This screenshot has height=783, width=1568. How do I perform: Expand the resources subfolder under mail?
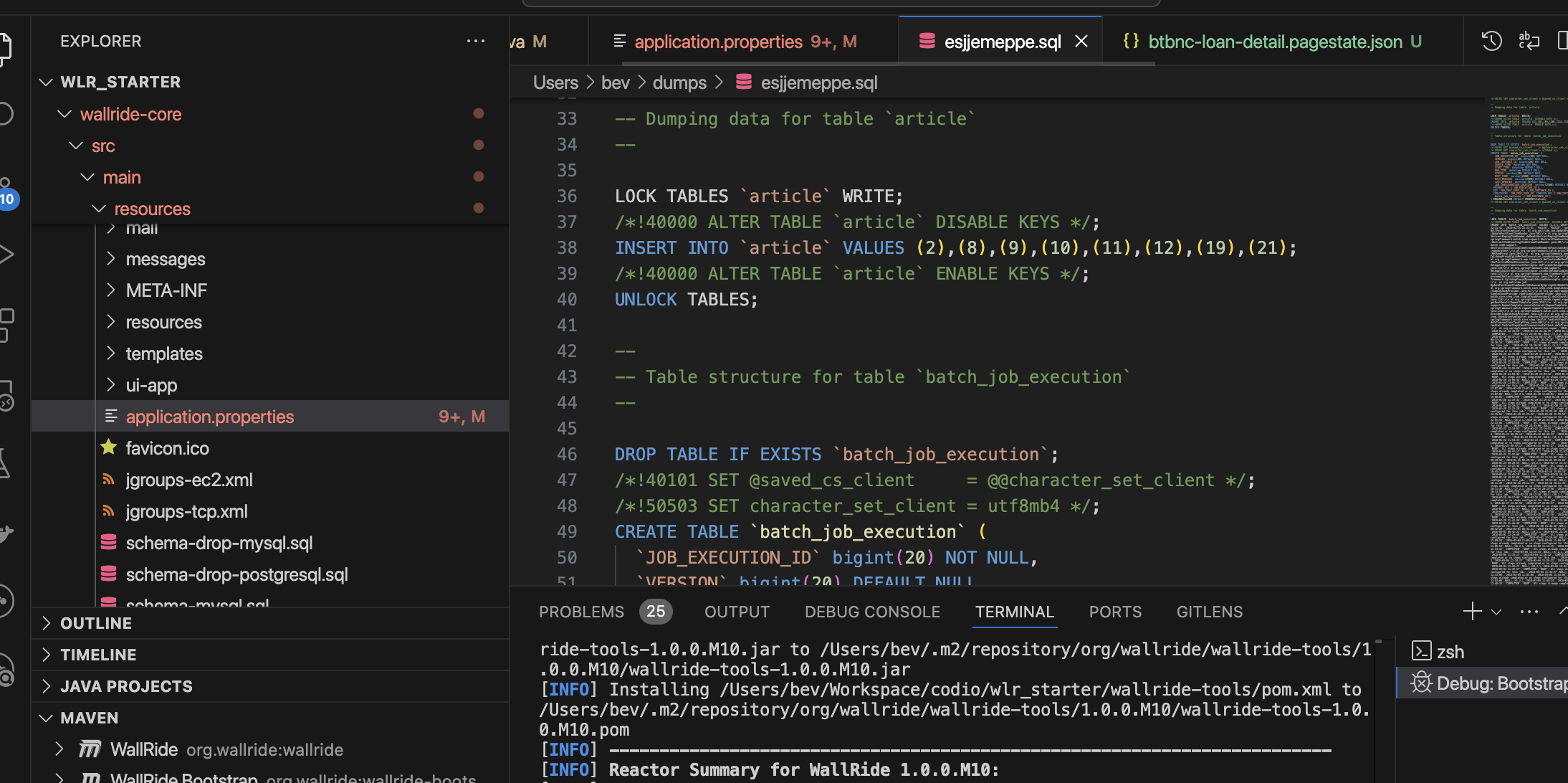click(111, 321)
